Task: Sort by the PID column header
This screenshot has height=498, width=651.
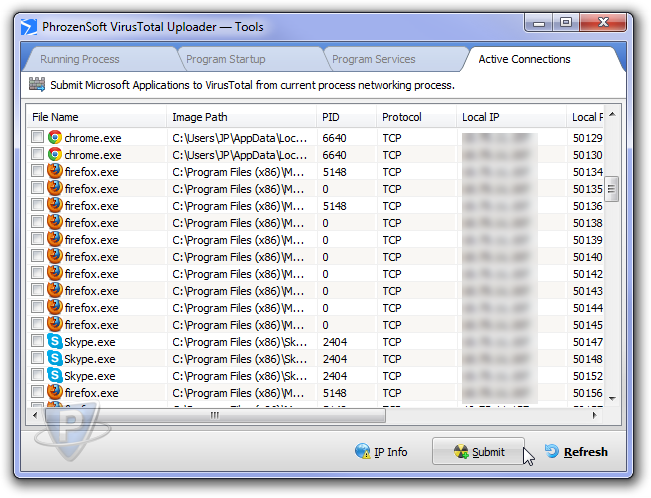Action: 345,117
